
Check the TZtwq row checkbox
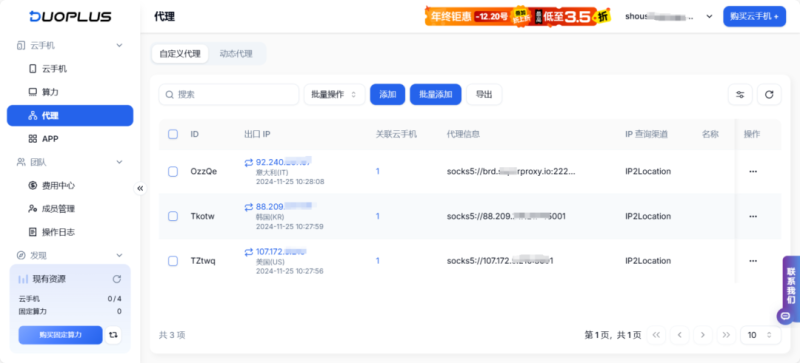pyautogui.click(x=173, y=261)
